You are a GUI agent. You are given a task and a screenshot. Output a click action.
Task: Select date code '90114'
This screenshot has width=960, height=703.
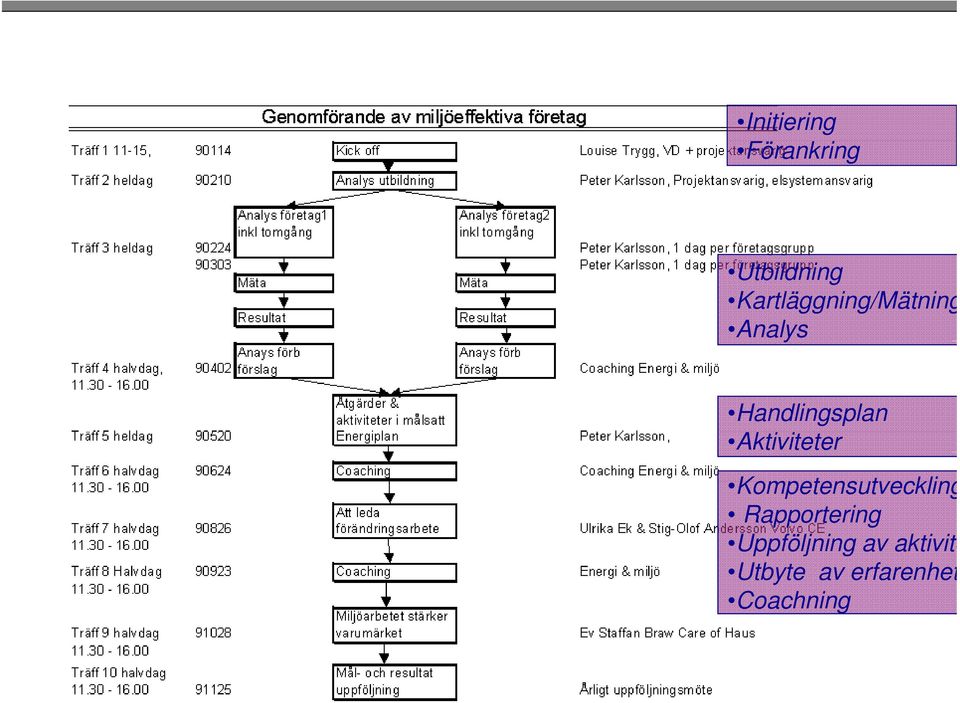tap(213, 151)
